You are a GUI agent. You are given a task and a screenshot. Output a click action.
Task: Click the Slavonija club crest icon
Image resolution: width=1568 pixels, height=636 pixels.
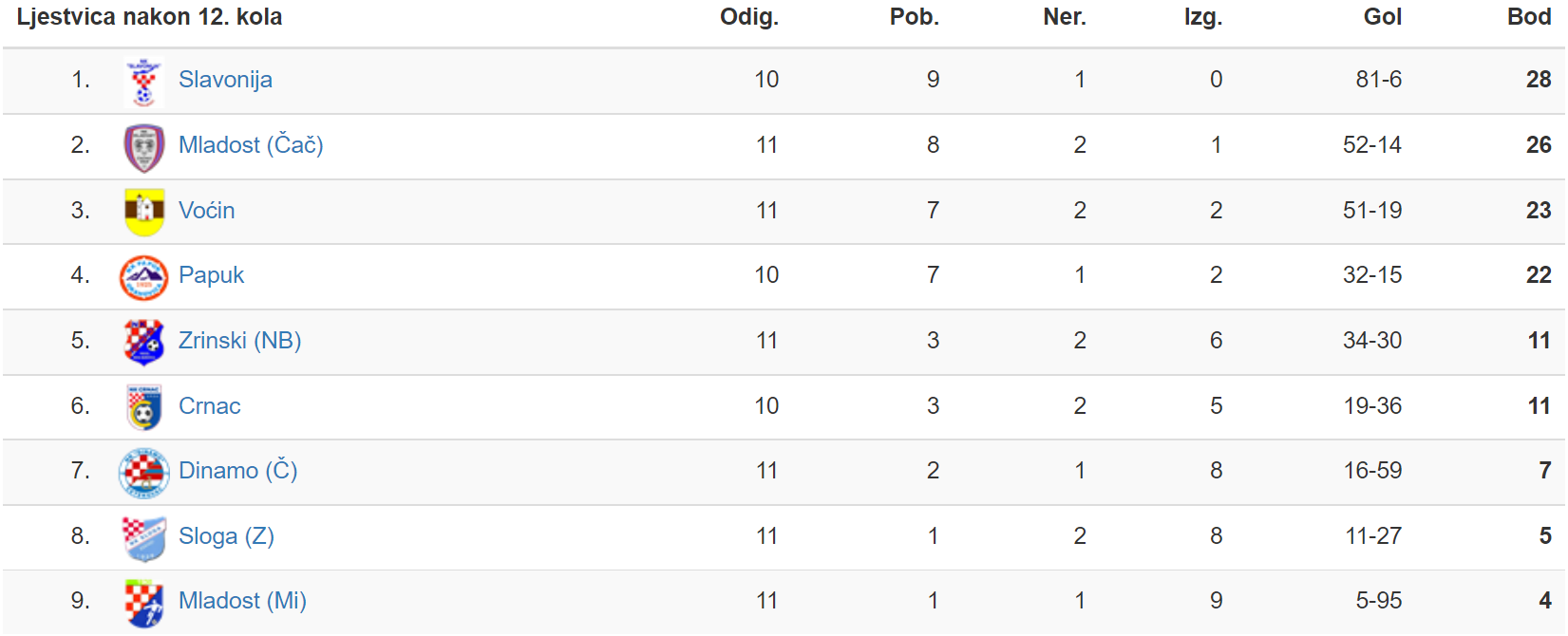(143, 82)
